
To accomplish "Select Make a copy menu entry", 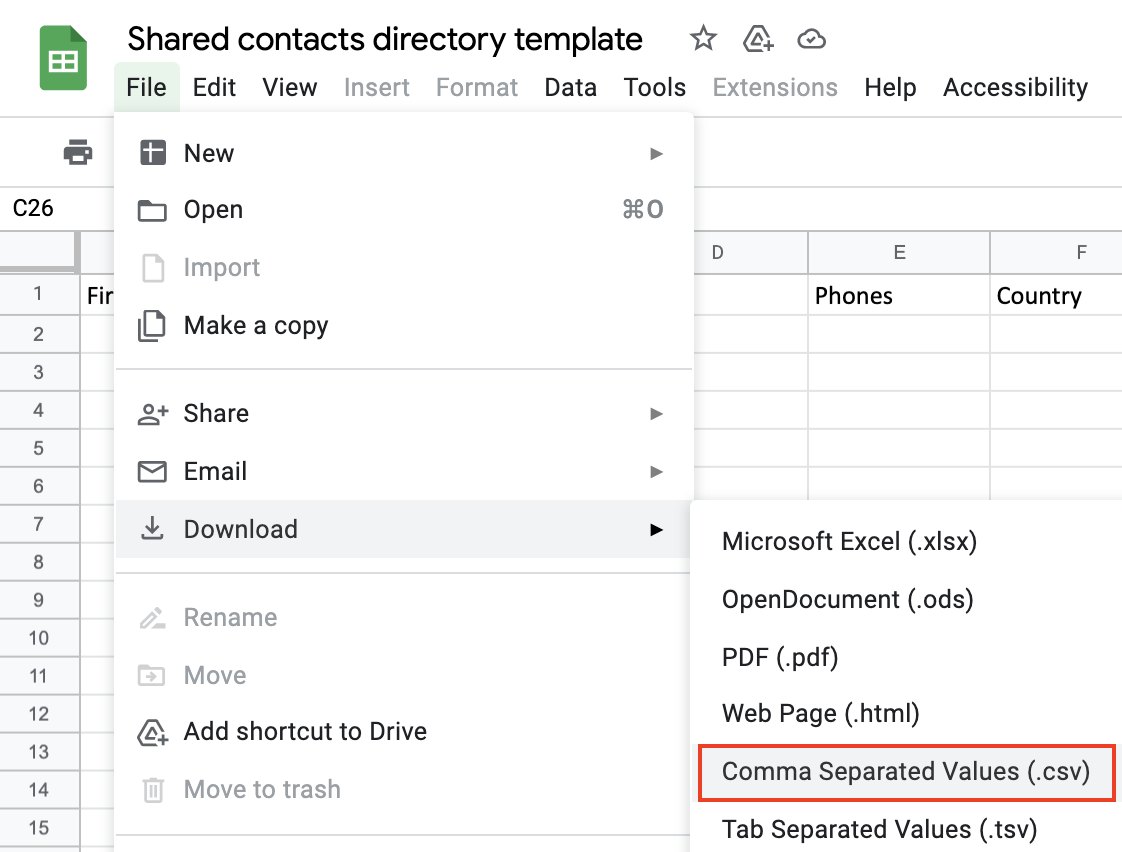I will tap(256, 325).
